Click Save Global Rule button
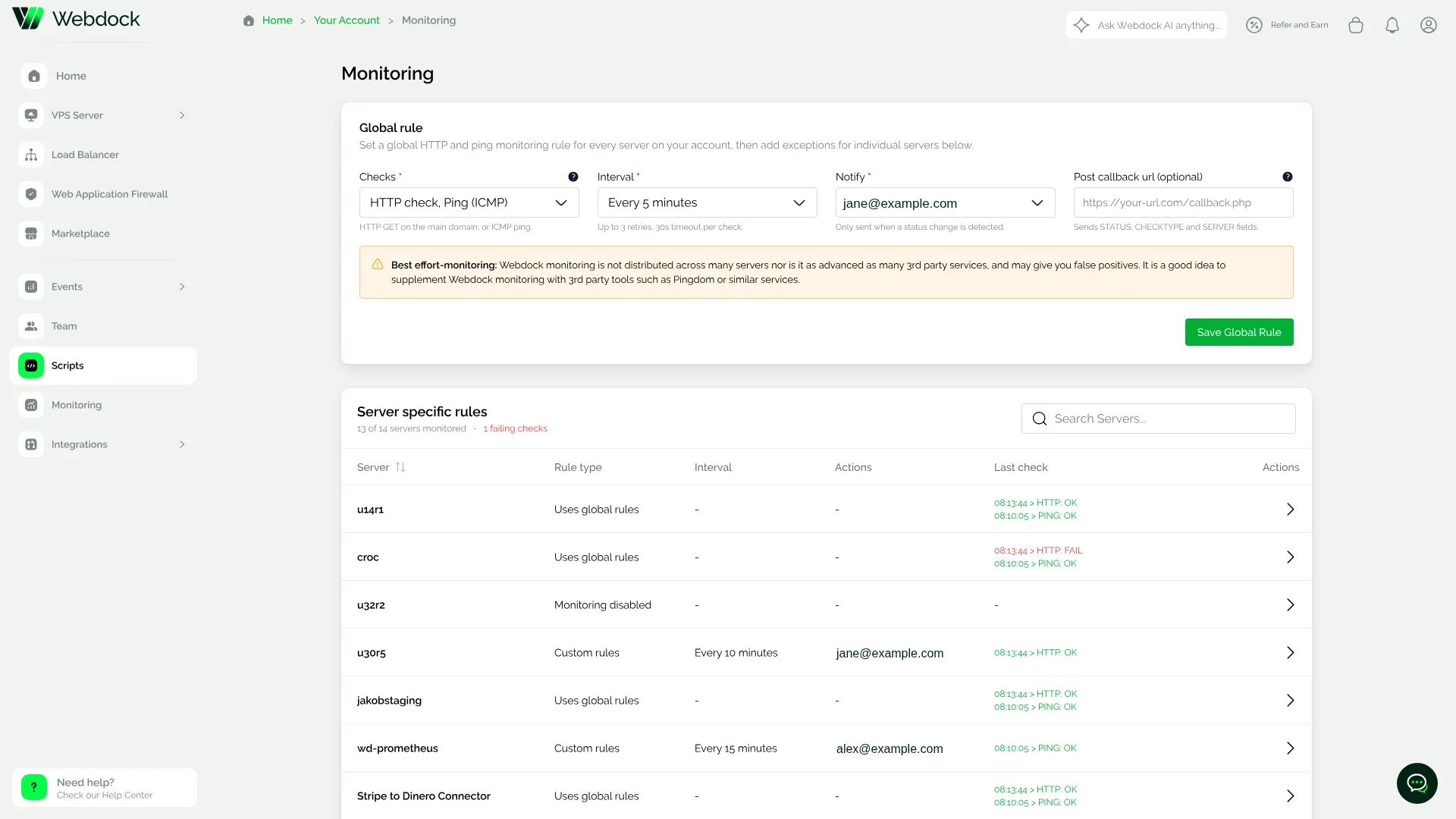The height and width of the screenshot is (819, 1456). [x=1239, y=332]
